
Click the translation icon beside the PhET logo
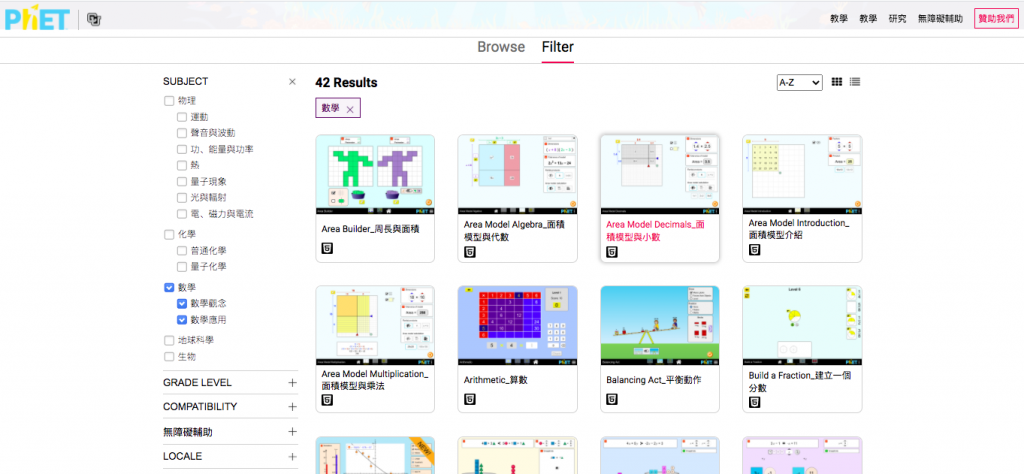pos(94,20)
